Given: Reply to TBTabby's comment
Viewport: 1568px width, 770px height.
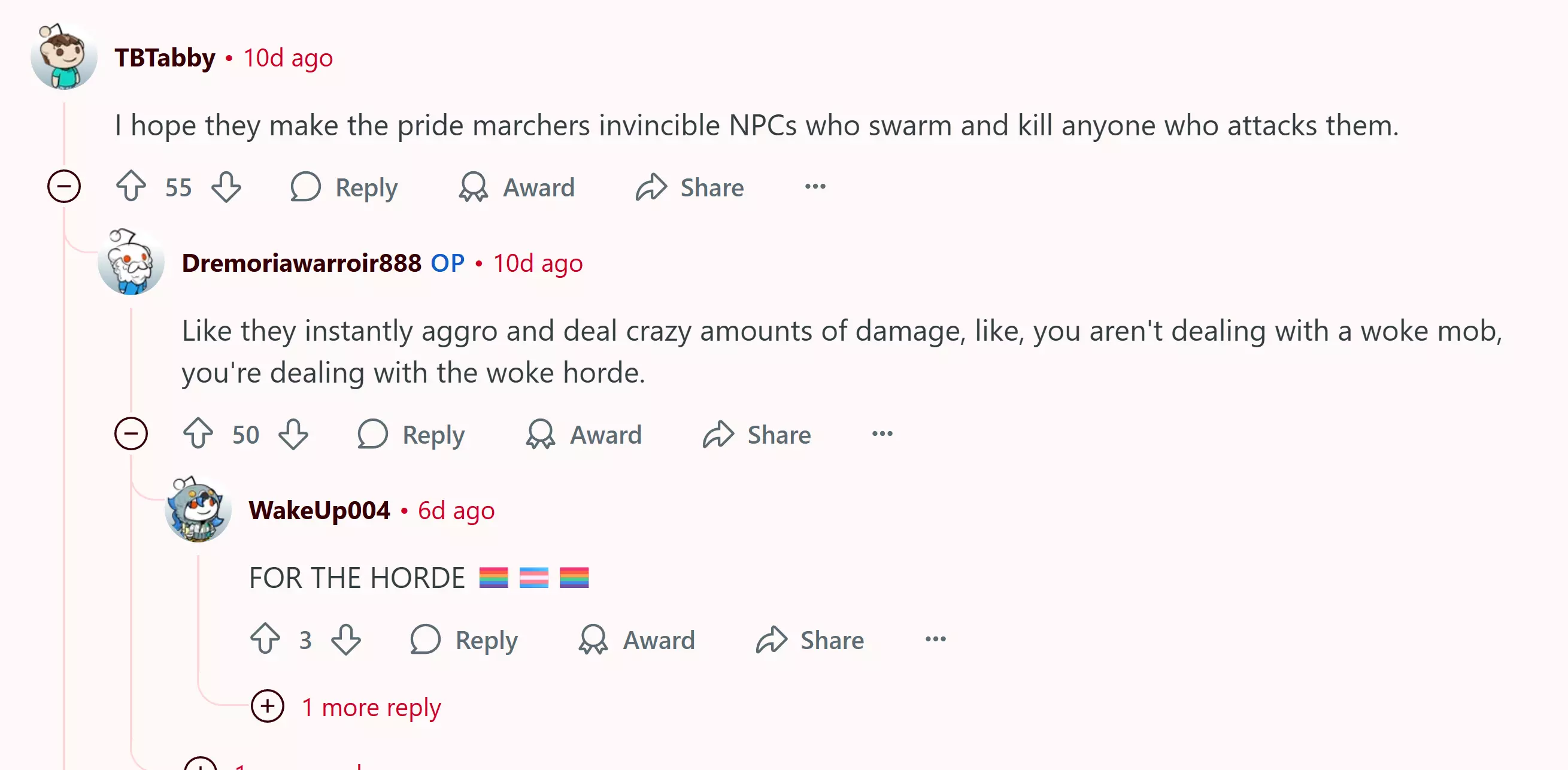Looking at the screenshot, I should click(344, 187).
